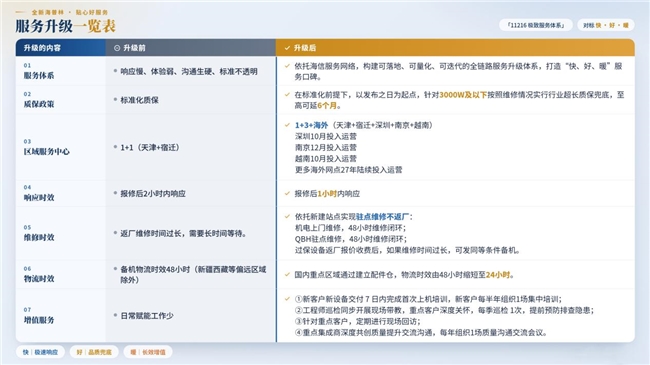Click the 全新海普林 · 贴心好服务 subtitle

tap(70, 12)
